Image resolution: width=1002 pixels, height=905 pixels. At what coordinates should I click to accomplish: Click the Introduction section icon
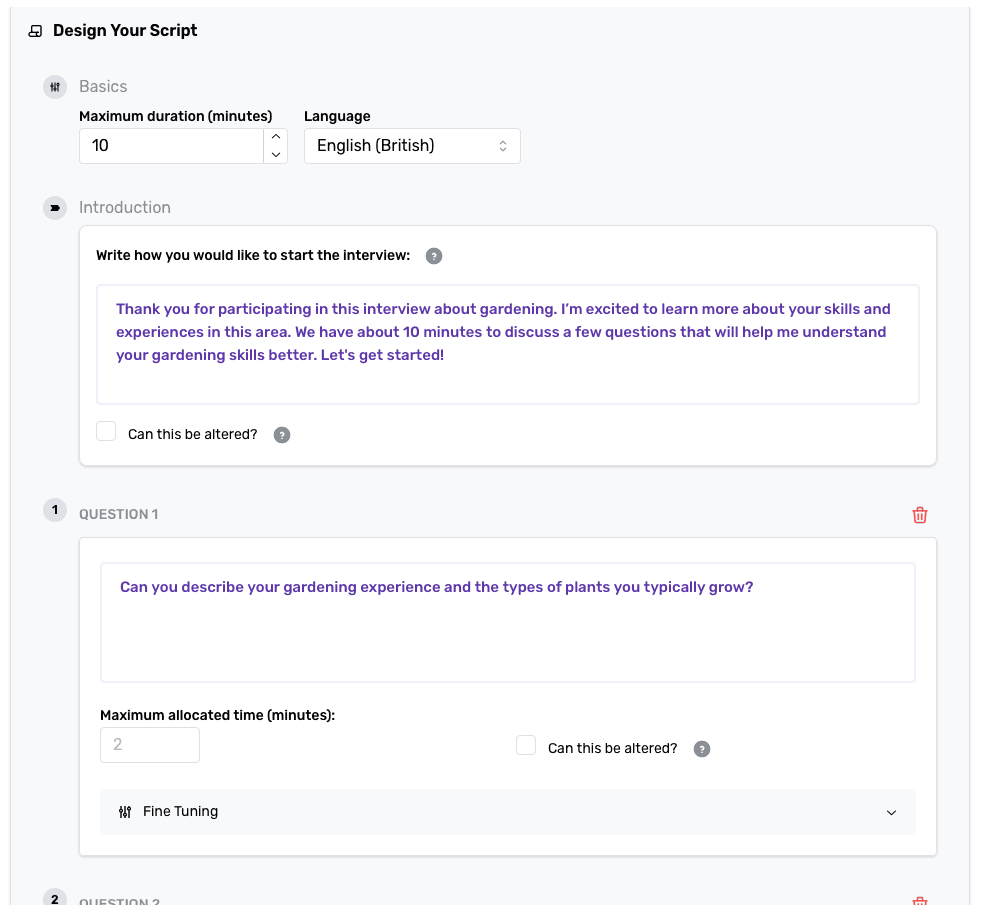tap(55, 208)
